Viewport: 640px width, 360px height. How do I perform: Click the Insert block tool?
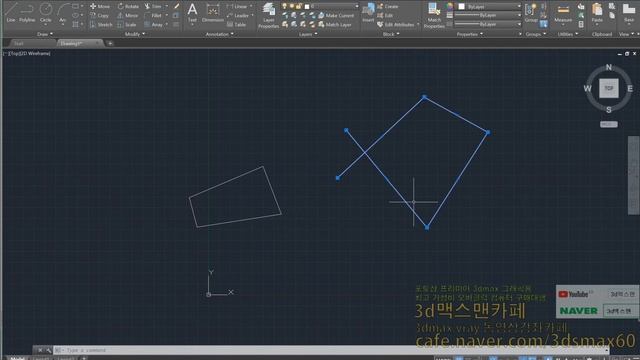pyautogui.click(x=368, y=12)
